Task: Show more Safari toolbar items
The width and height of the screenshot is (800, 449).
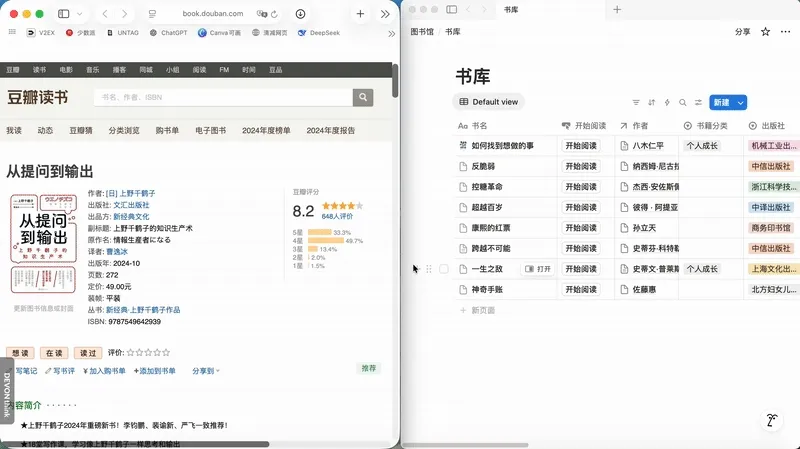Action: pyautogui.click(x=385, y=14)
